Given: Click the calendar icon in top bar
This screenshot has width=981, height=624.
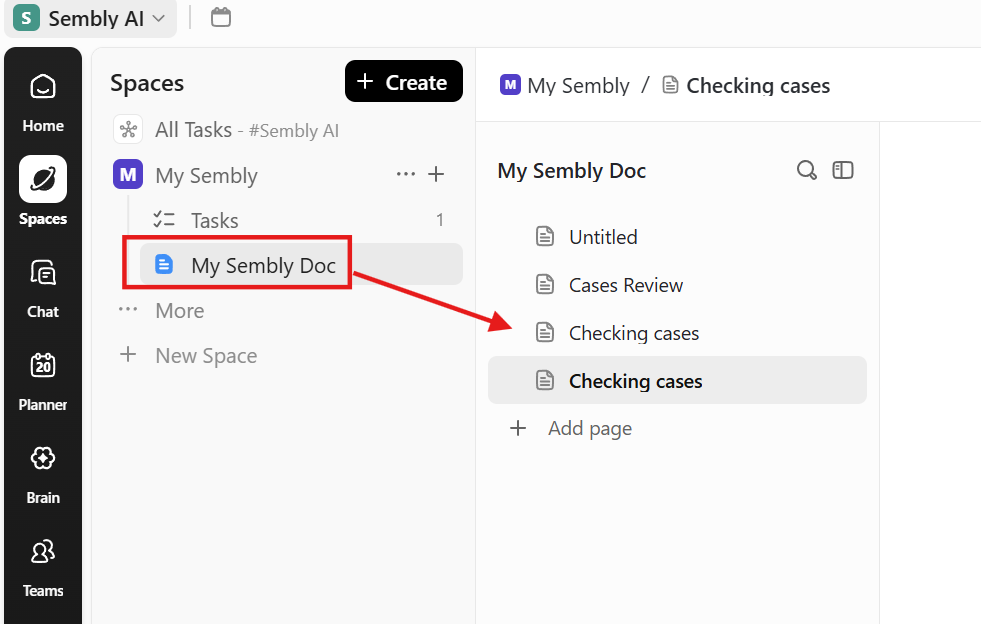Looking at the screenshot, I should click(x=221, y=17).
